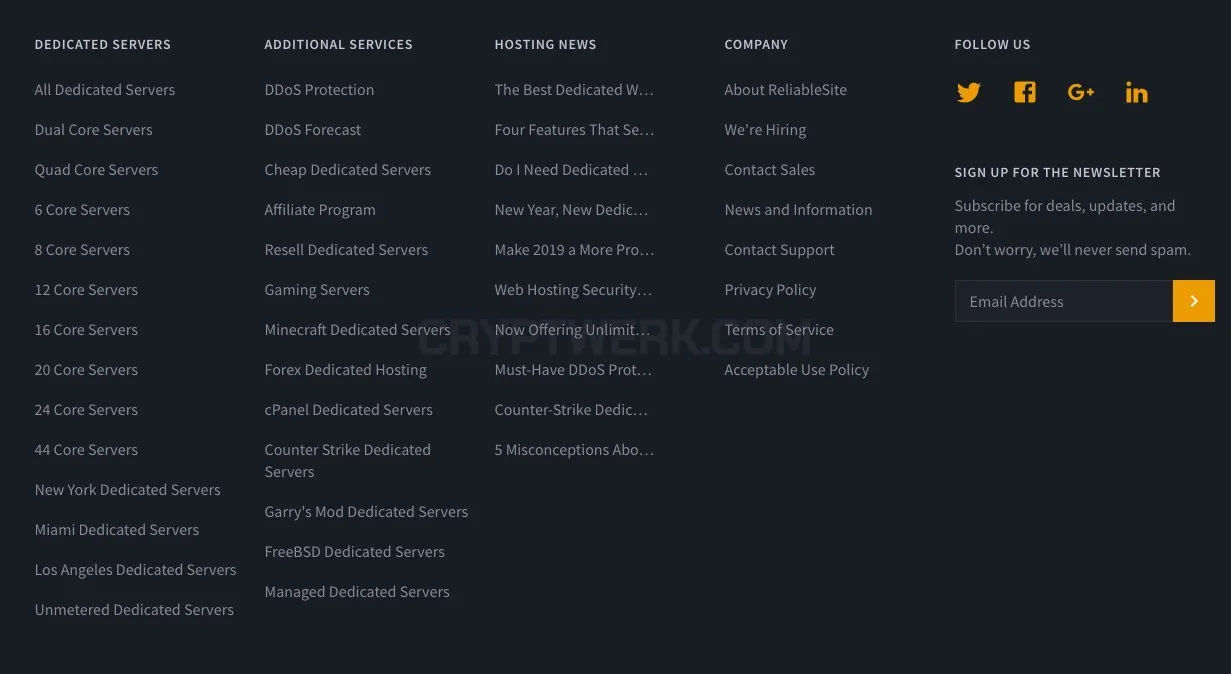Visit Minecraft Dedicated Servers link
Viewport: 1231px width, 674px height.
click(357, 330)
